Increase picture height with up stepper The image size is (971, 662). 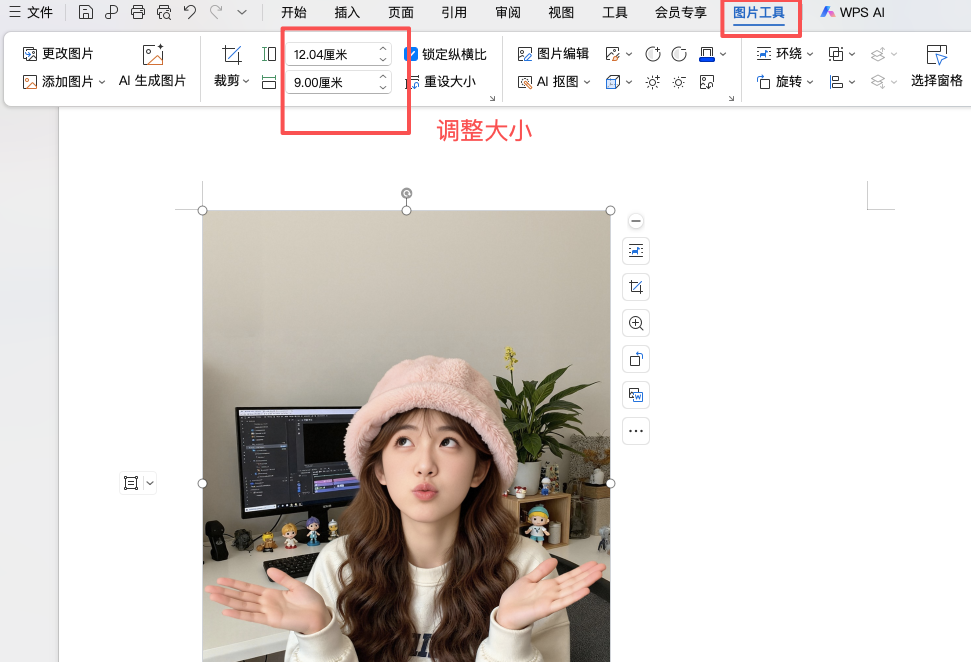coord(383,49)
